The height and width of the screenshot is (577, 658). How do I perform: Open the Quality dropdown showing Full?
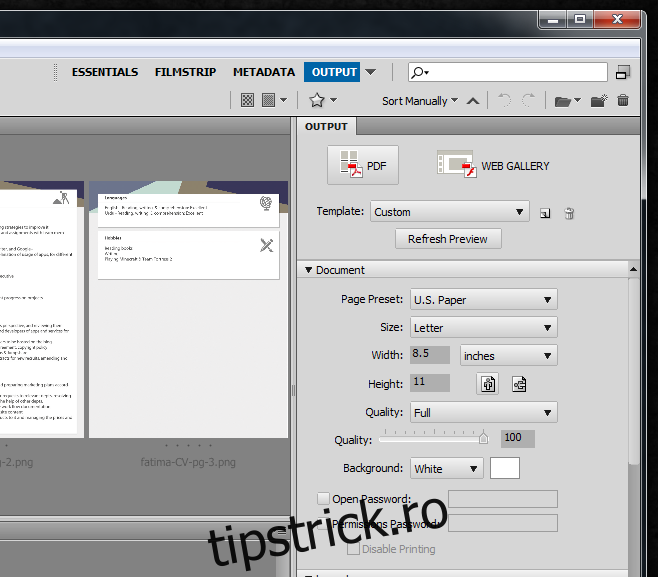coord(483,413)
